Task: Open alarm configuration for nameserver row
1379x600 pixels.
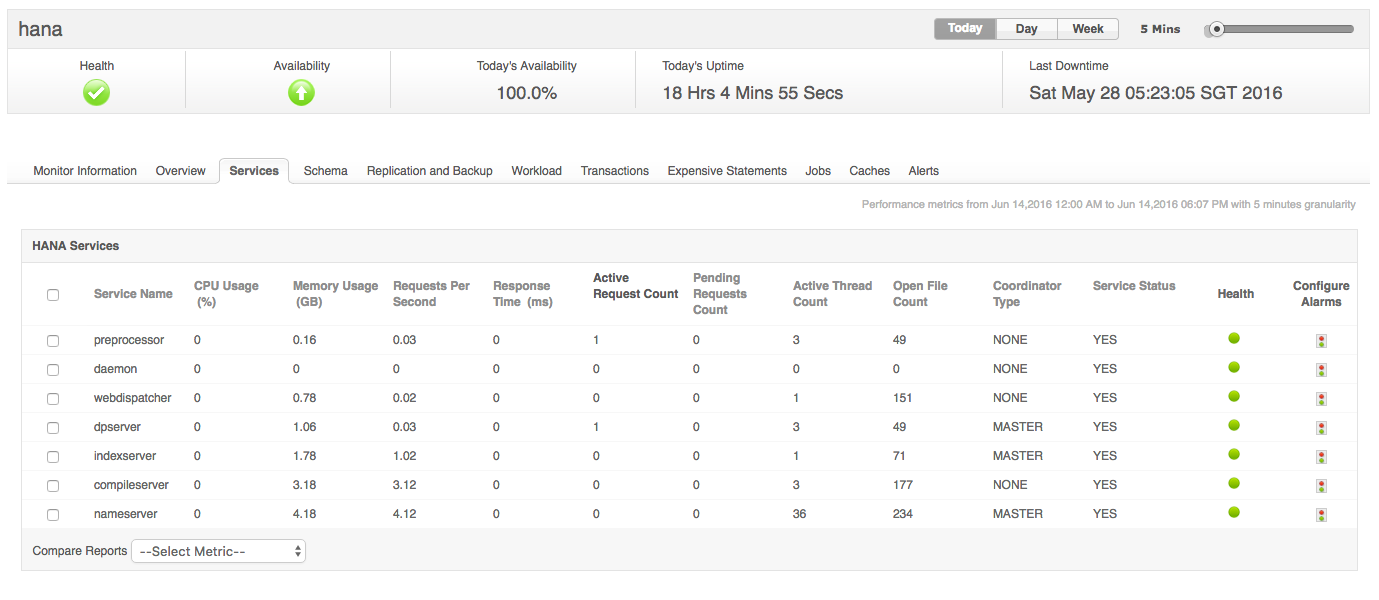Action: tap(1321, 515)
